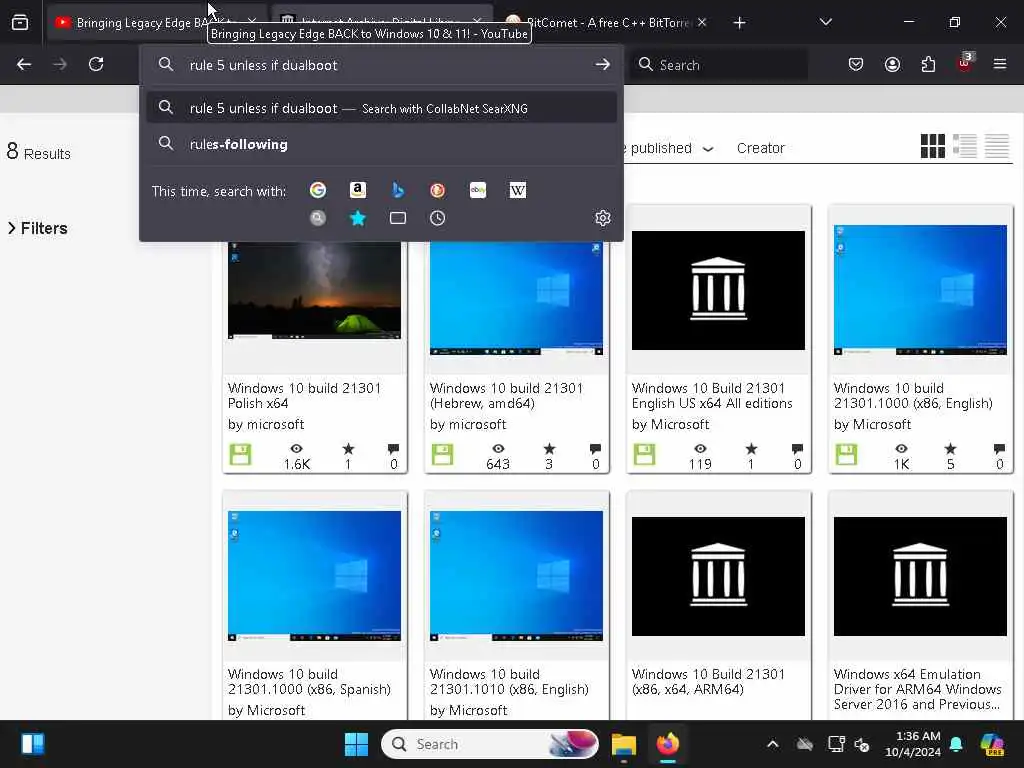This screenshot has width=1024, height=768.
Task: Switch to the extended list view
Action: tap(965, 146)
